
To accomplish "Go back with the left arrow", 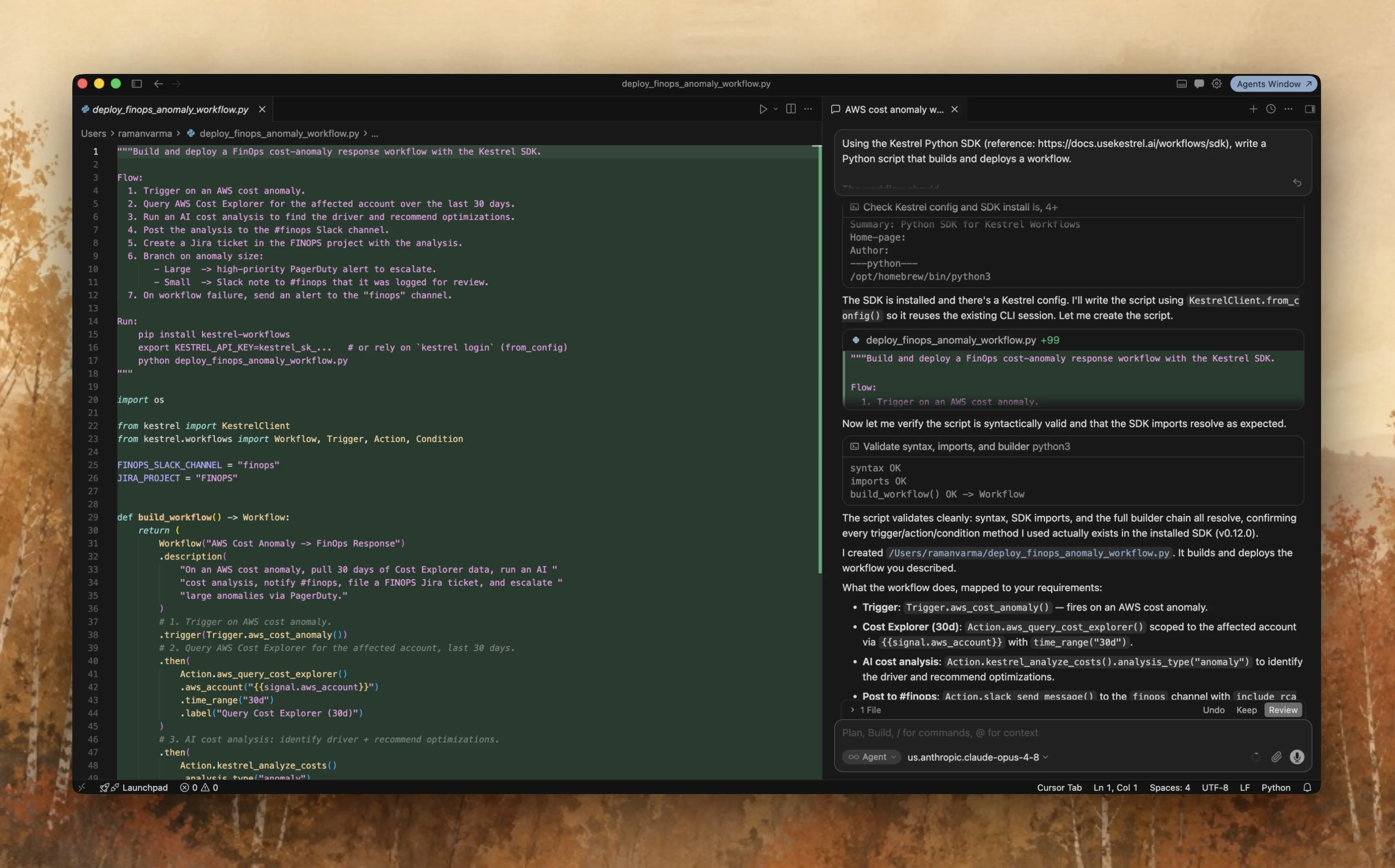I will click(x=158, y=84).
